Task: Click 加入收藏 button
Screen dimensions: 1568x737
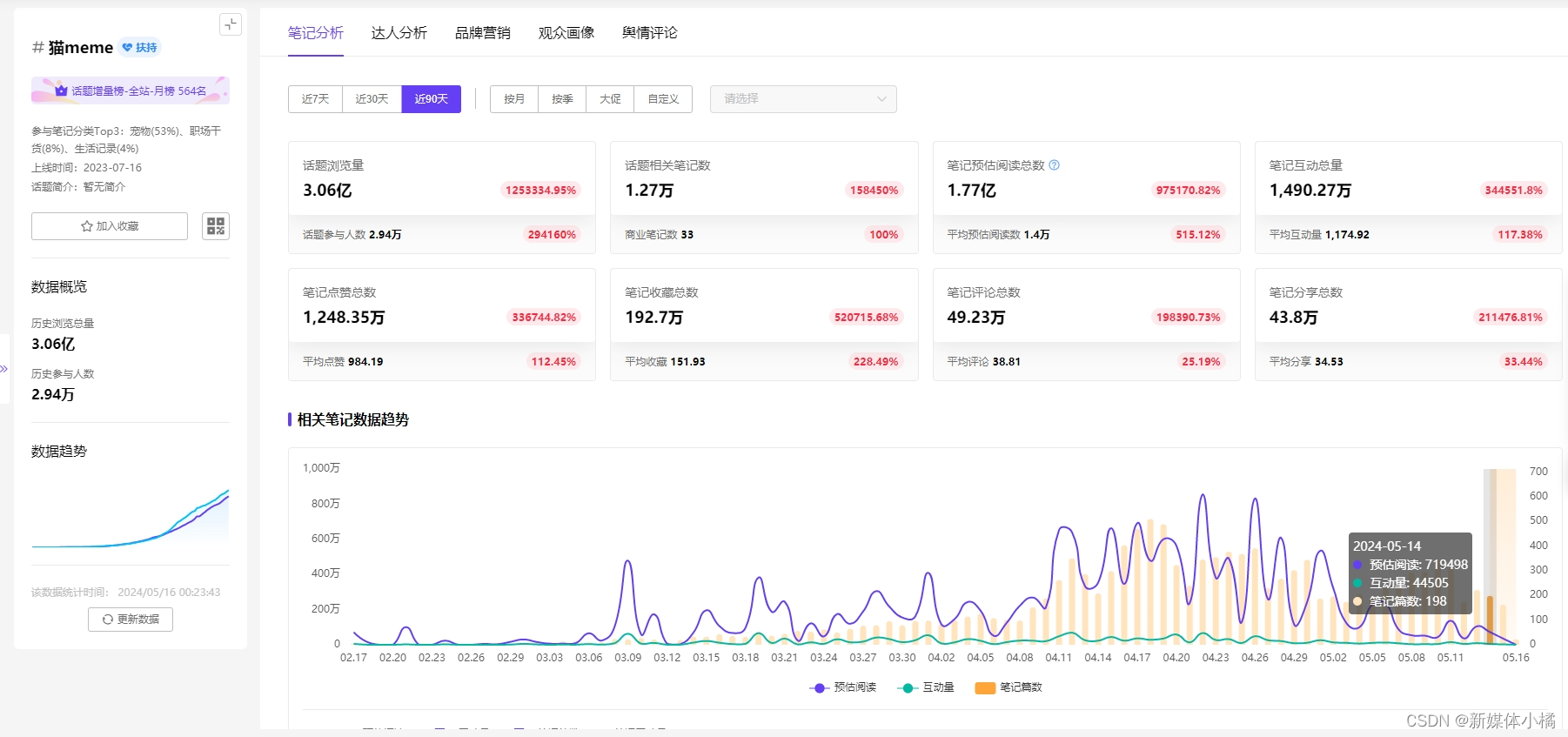Action: click(x=110, y=226)
